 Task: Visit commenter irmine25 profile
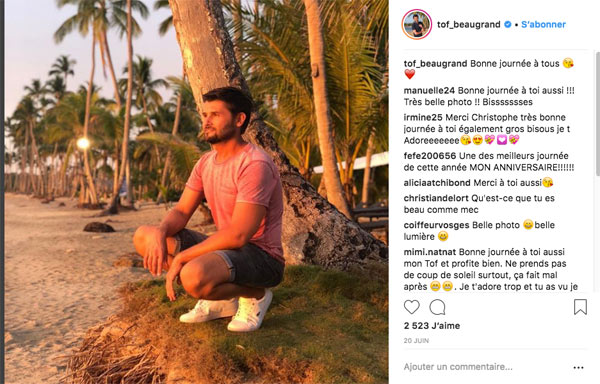(423, 117)
